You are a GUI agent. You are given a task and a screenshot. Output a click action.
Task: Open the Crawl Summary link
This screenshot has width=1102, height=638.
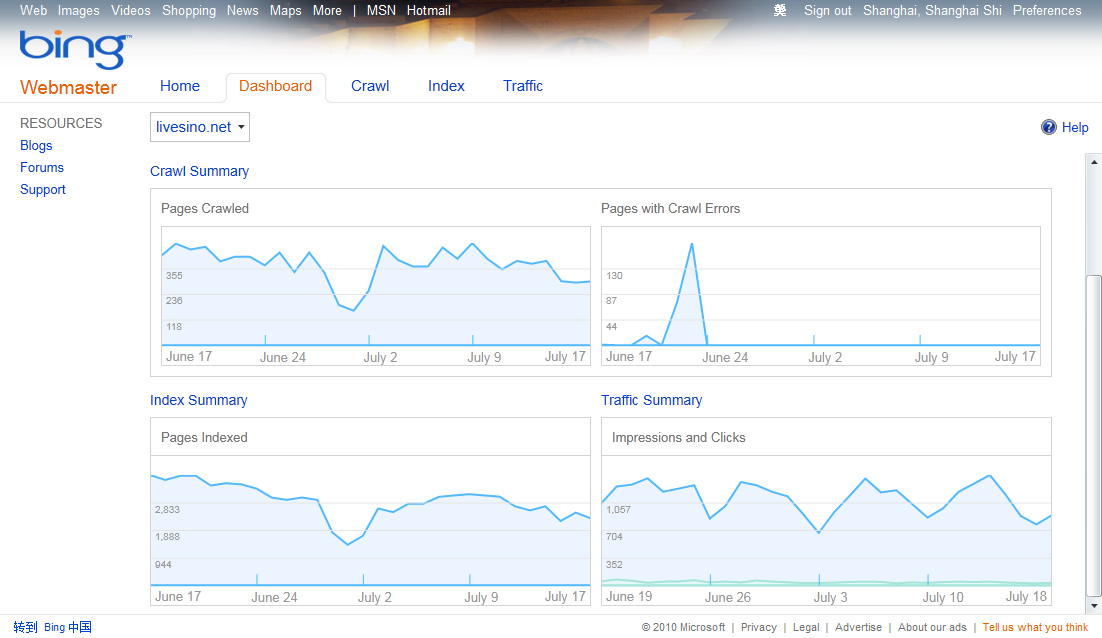coord(200,171)
